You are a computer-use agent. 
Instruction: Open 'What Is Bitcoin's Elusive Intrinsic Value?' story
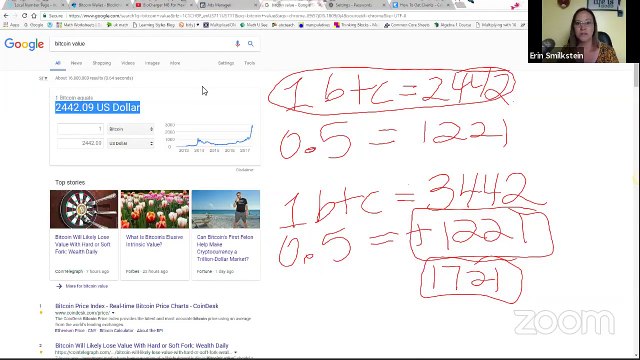(x=154, y=241)
